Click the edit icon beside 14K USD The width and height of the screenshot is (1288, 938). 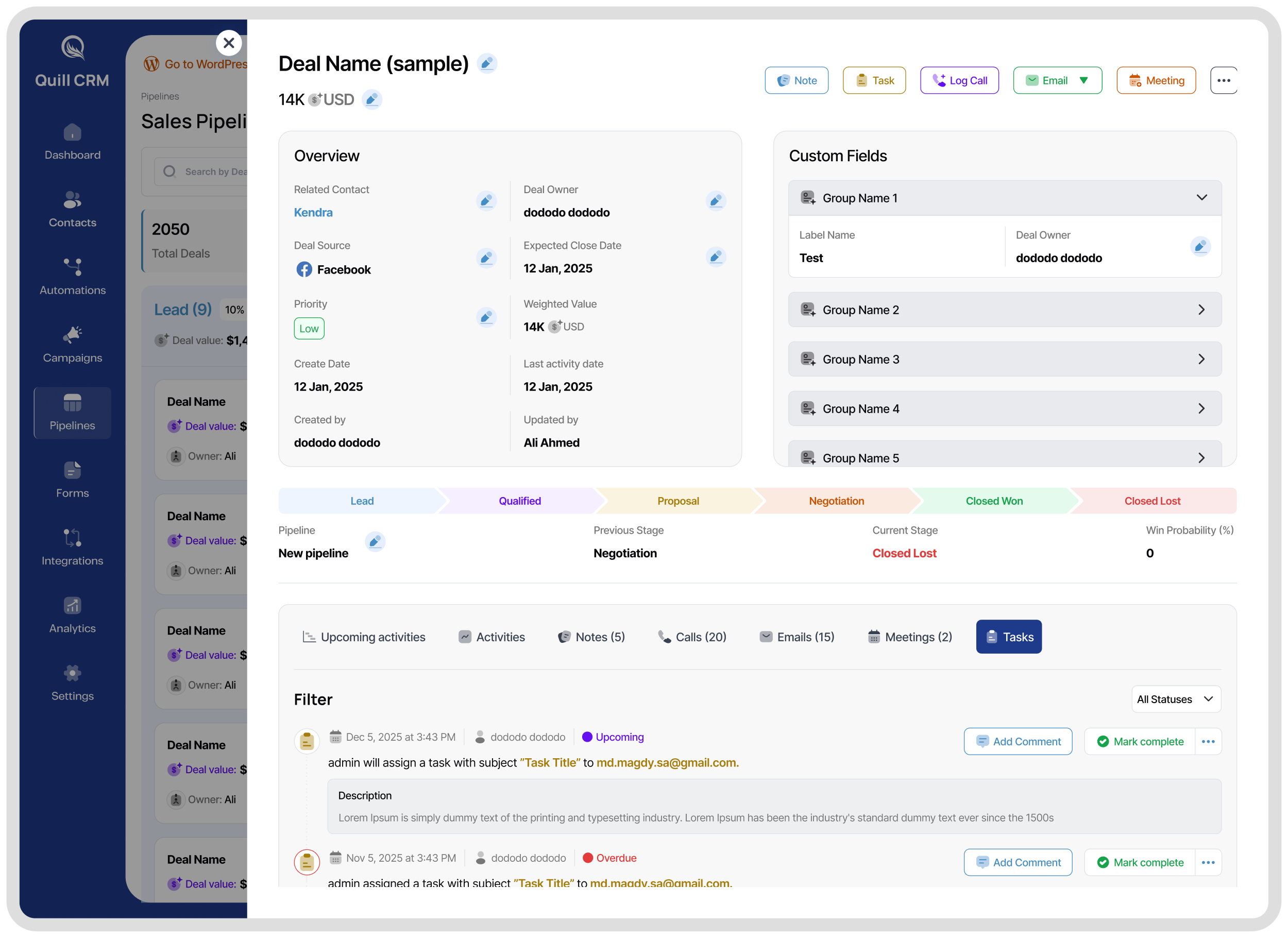pyautogui.click(x=371, y=100)
